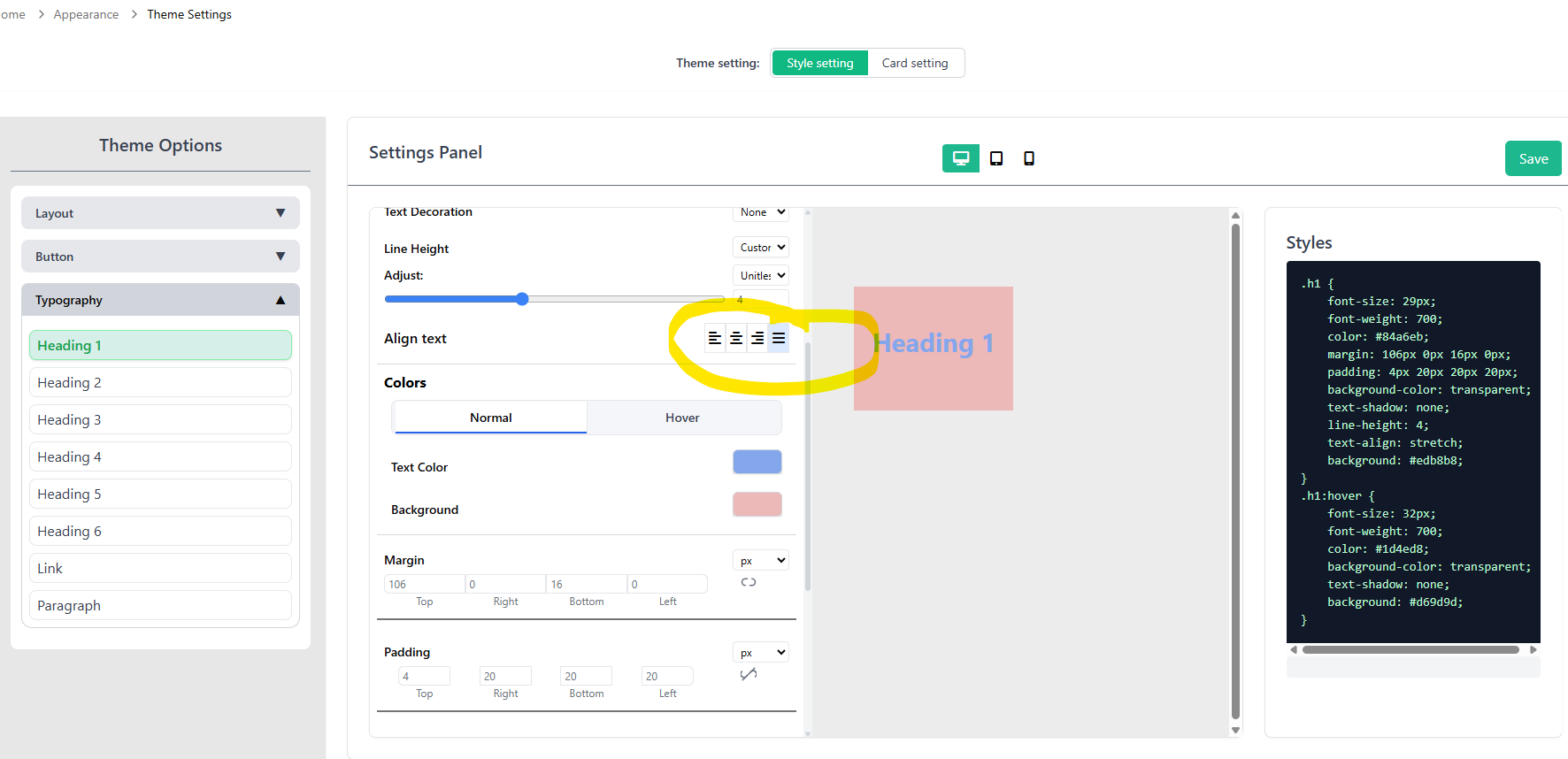This screenshot has height=759, width=1568.
Task: Expand the Layout section
Action: pos(160,213)
